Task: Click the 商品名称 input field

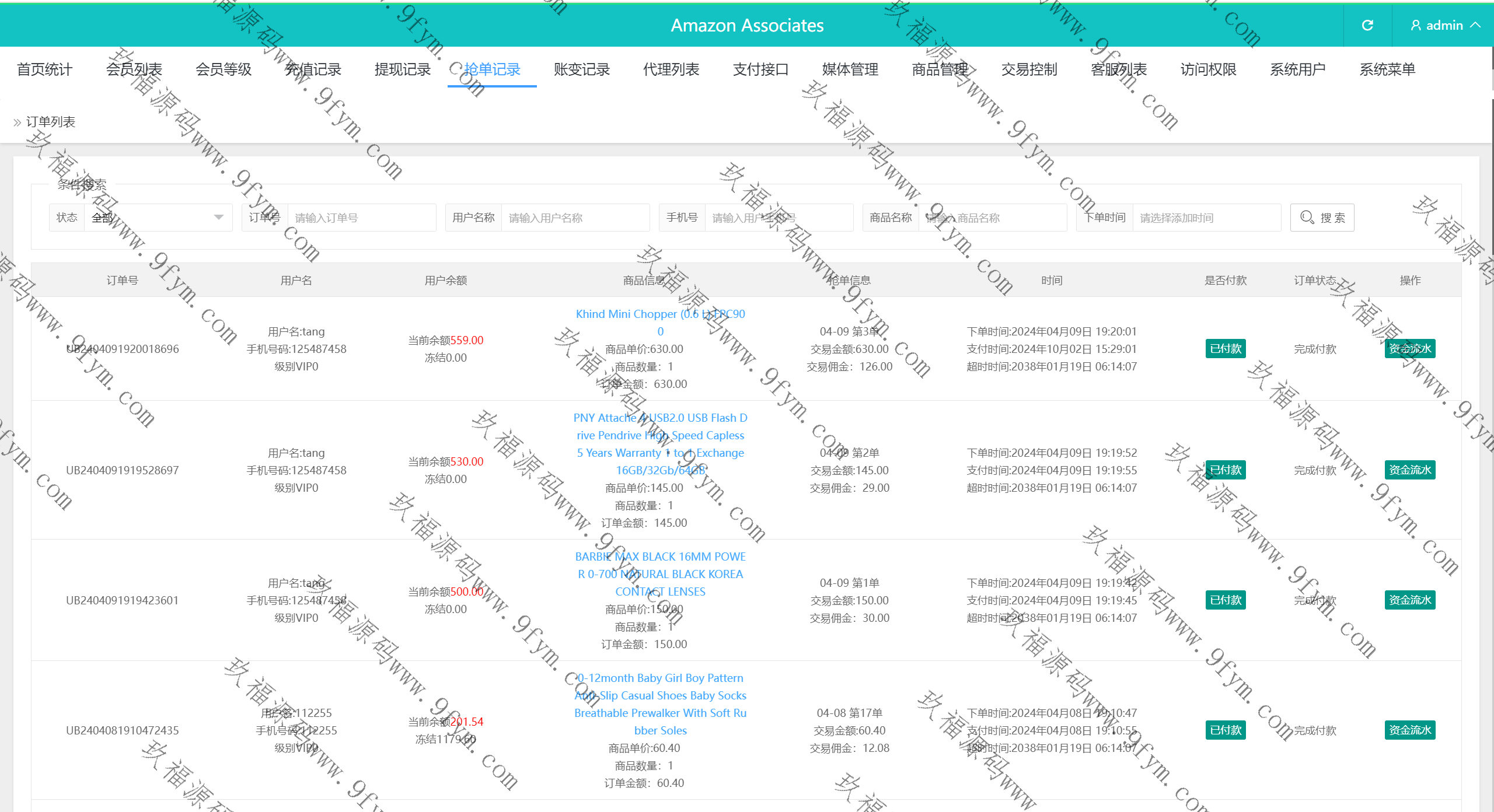Action: (x=992, y=218)
